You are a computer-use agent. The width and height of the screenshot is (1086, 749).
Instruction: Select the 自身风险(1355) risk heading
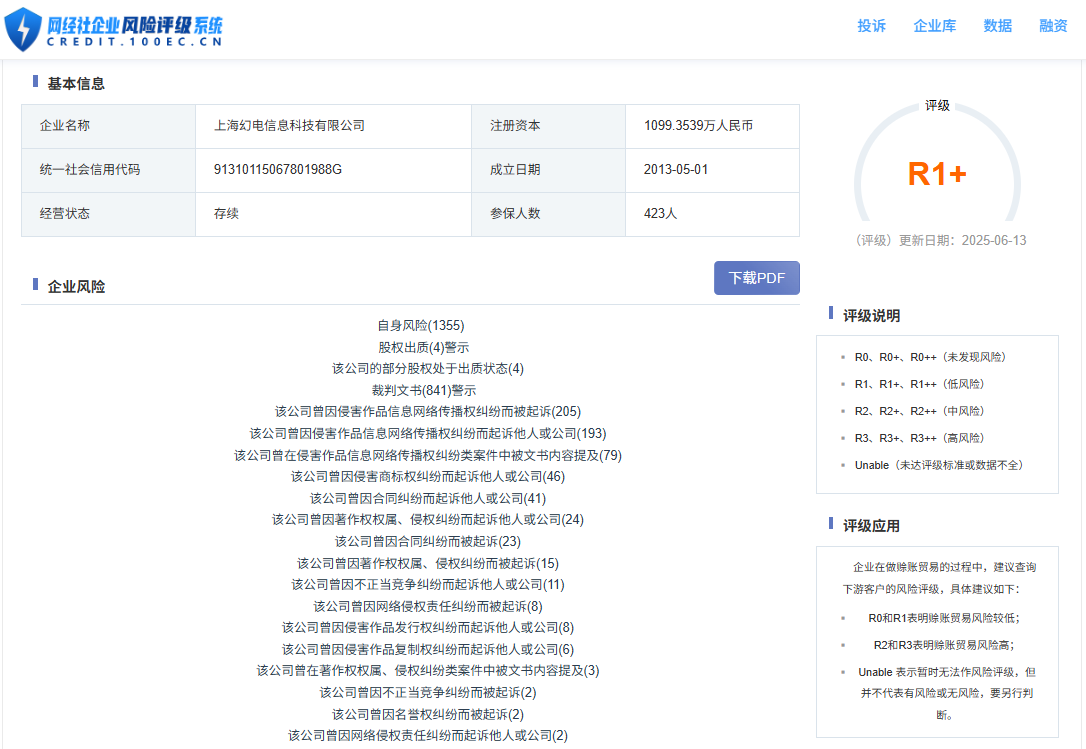[420, 325]
